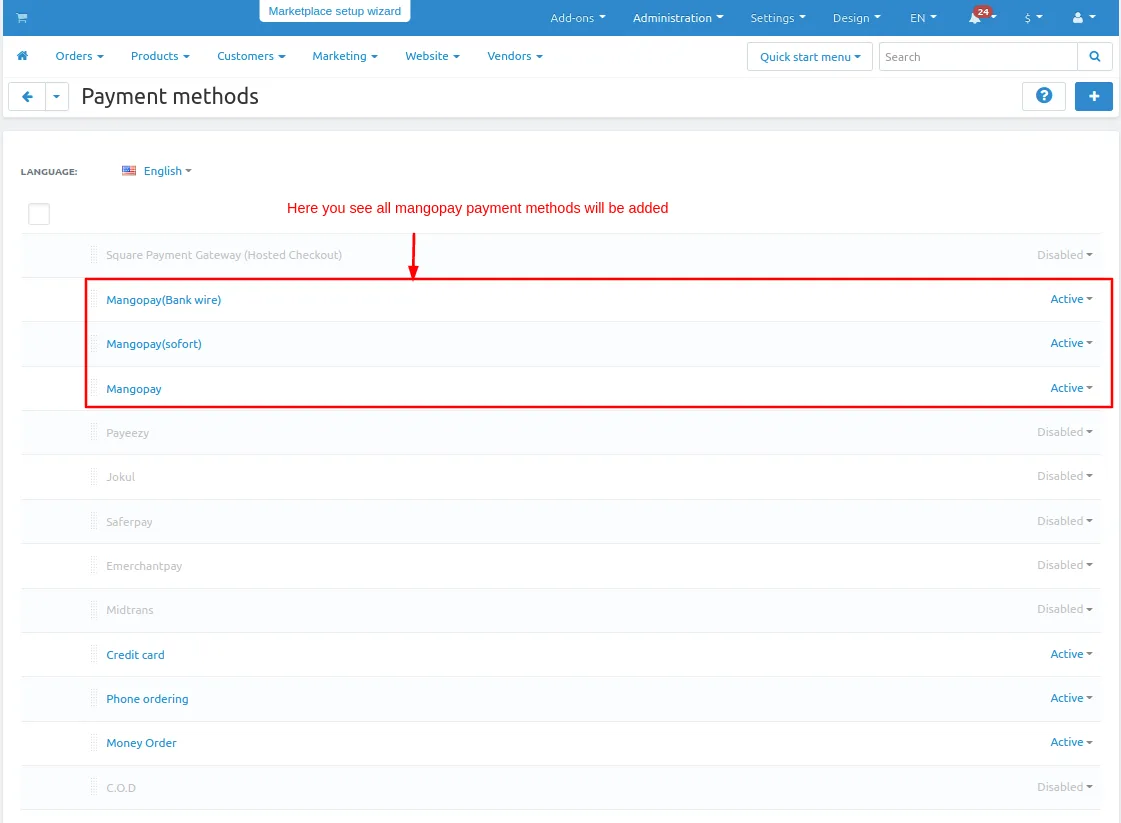Change Square Payment Gateway Disabled status

tap(1065, 255)
